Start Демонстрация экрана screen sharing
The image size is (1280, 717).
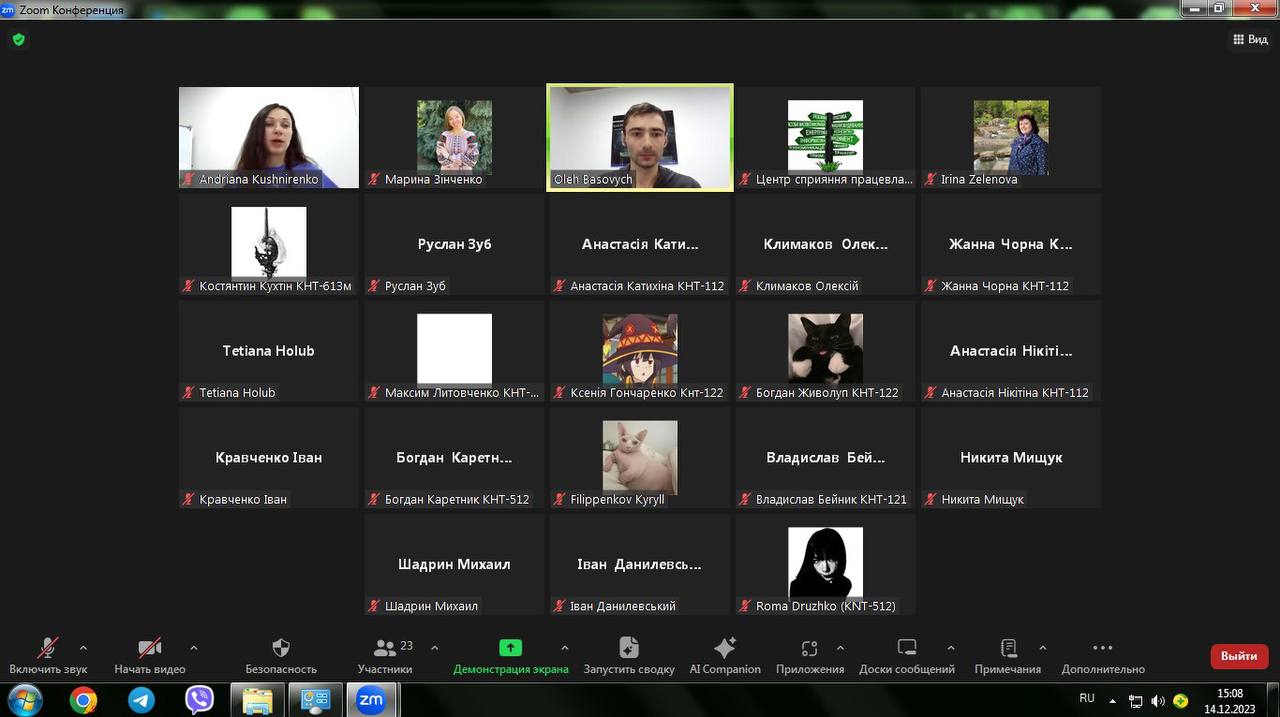click(x=510, y=648)
